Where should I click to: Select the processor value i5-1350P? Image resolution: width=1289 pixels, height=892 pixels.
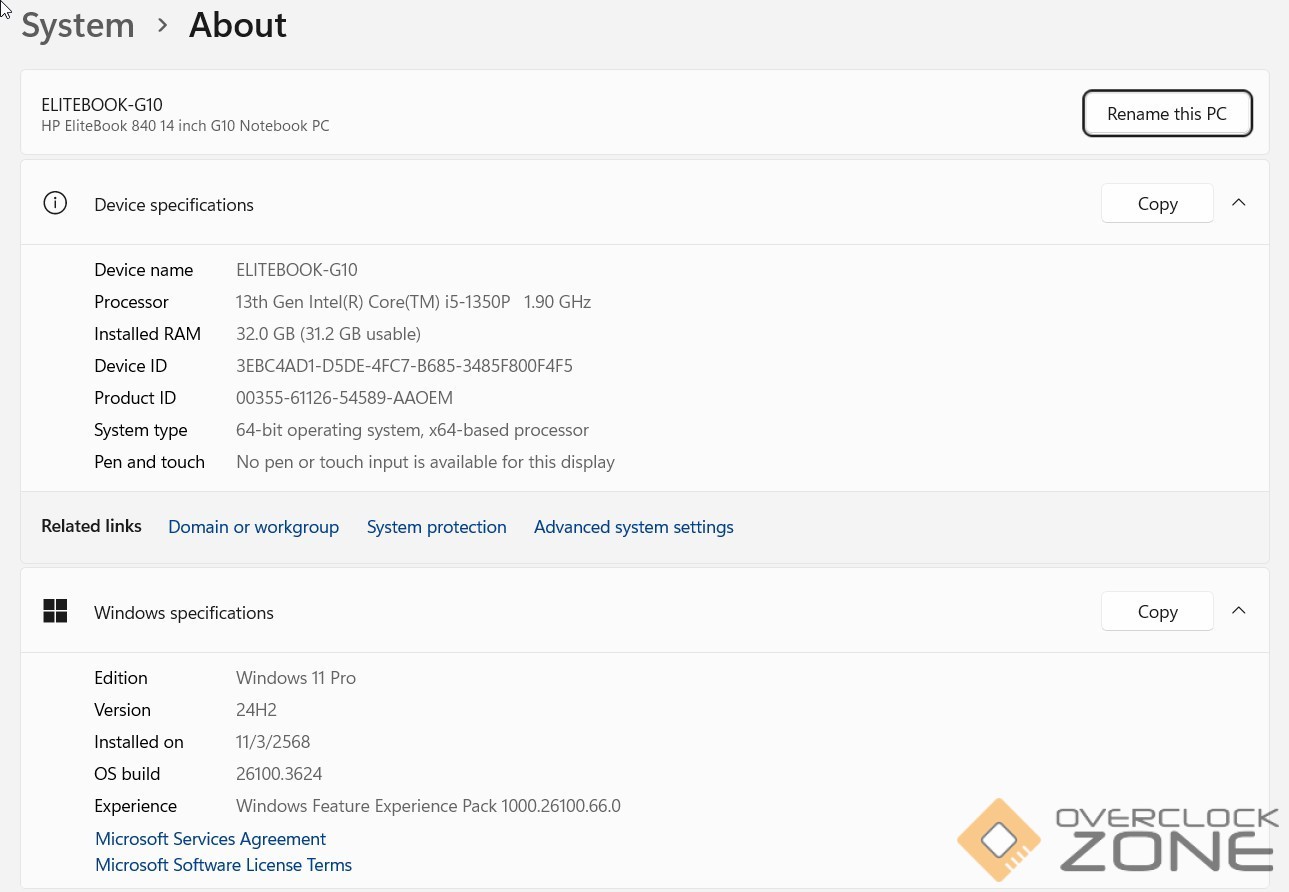pos(413,302)
